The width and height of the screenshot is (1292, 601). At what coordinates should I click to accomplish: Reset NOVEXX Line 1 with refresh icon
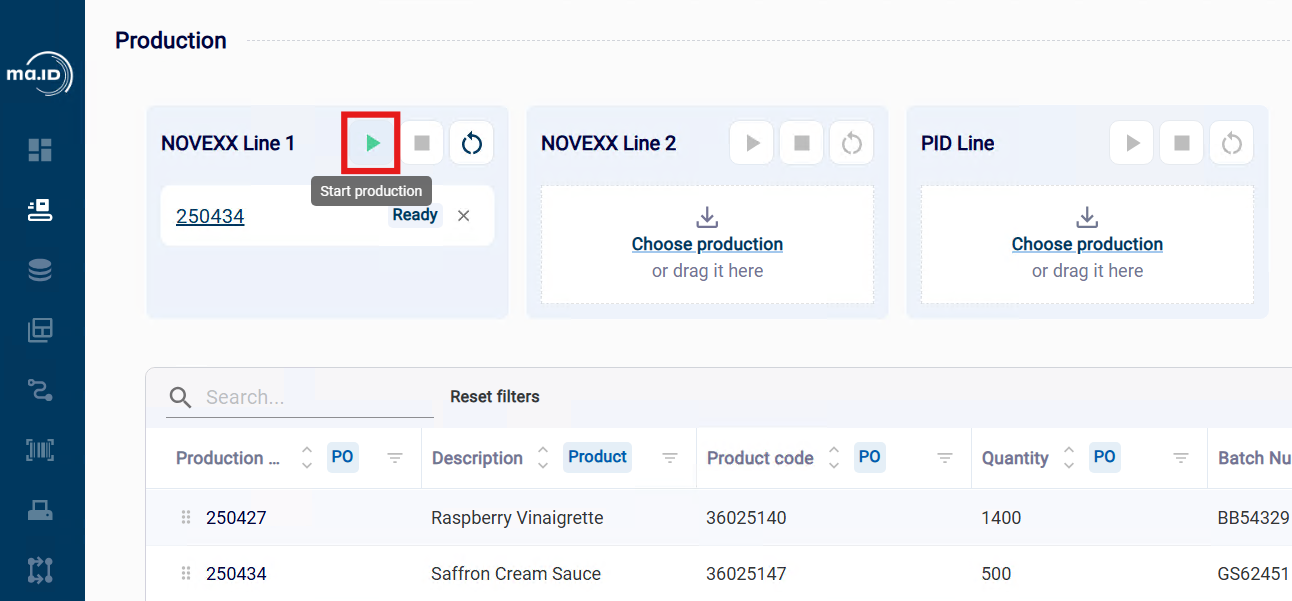(472, 143)
